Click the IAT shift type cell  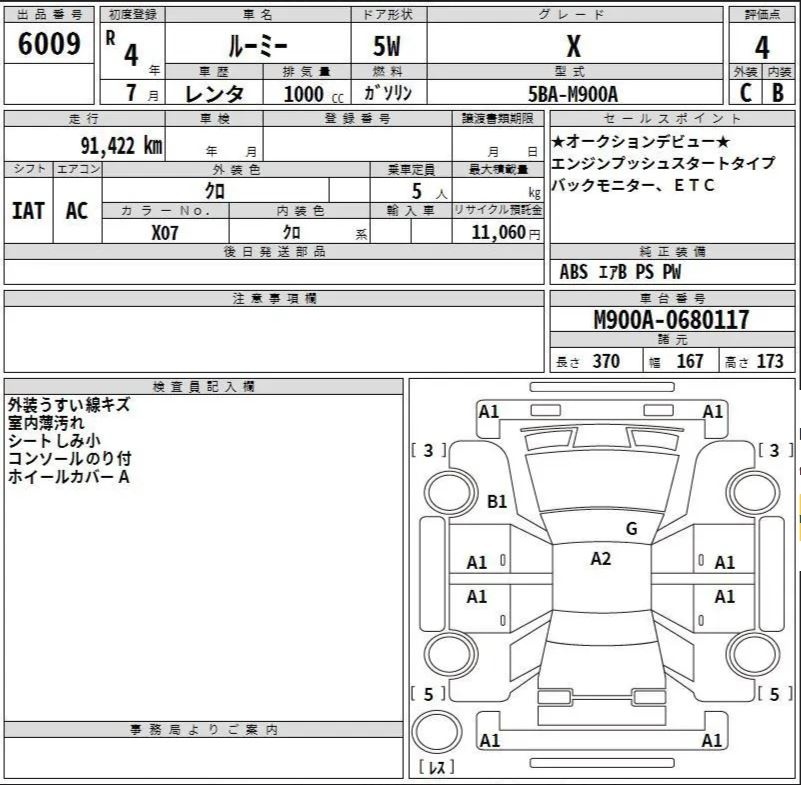28,211
